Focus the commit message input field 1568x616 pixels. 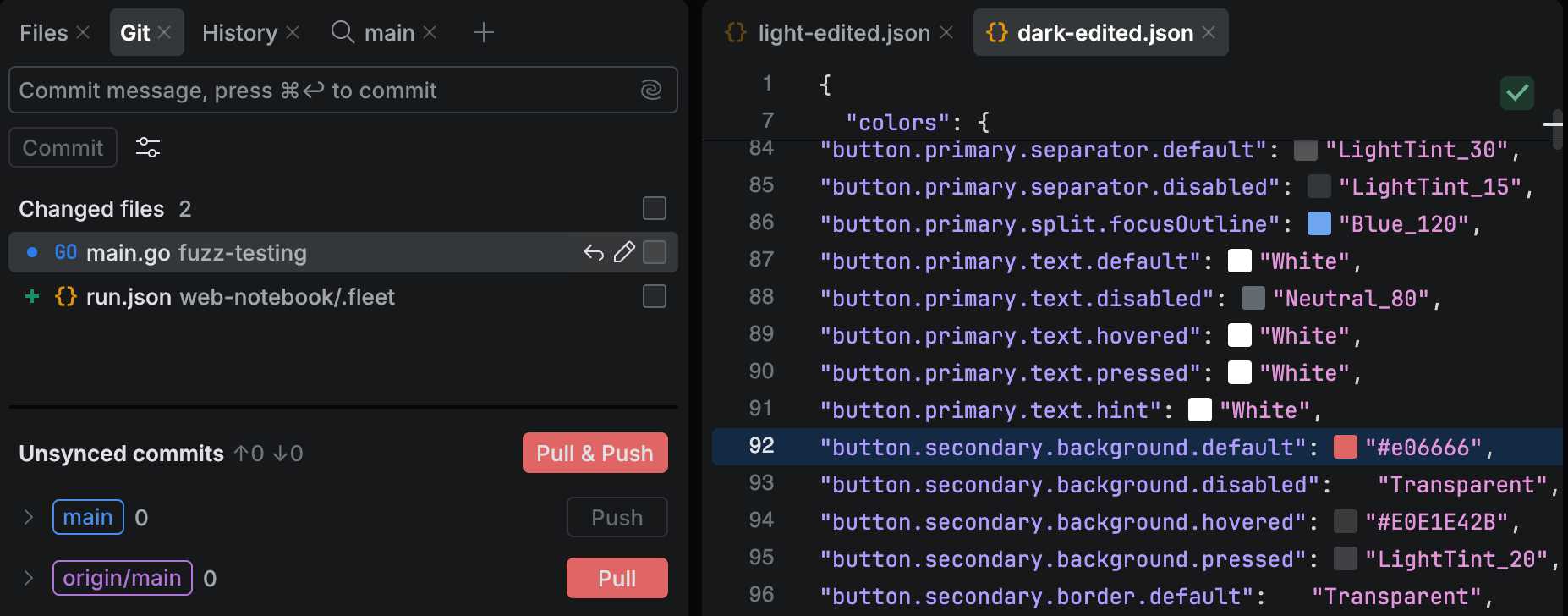point(321,91)
